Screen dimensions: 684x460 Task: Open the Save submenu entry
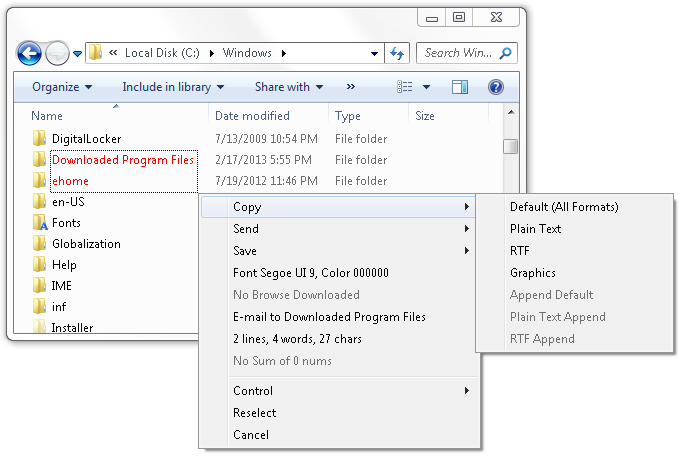(x=338, y=251)
